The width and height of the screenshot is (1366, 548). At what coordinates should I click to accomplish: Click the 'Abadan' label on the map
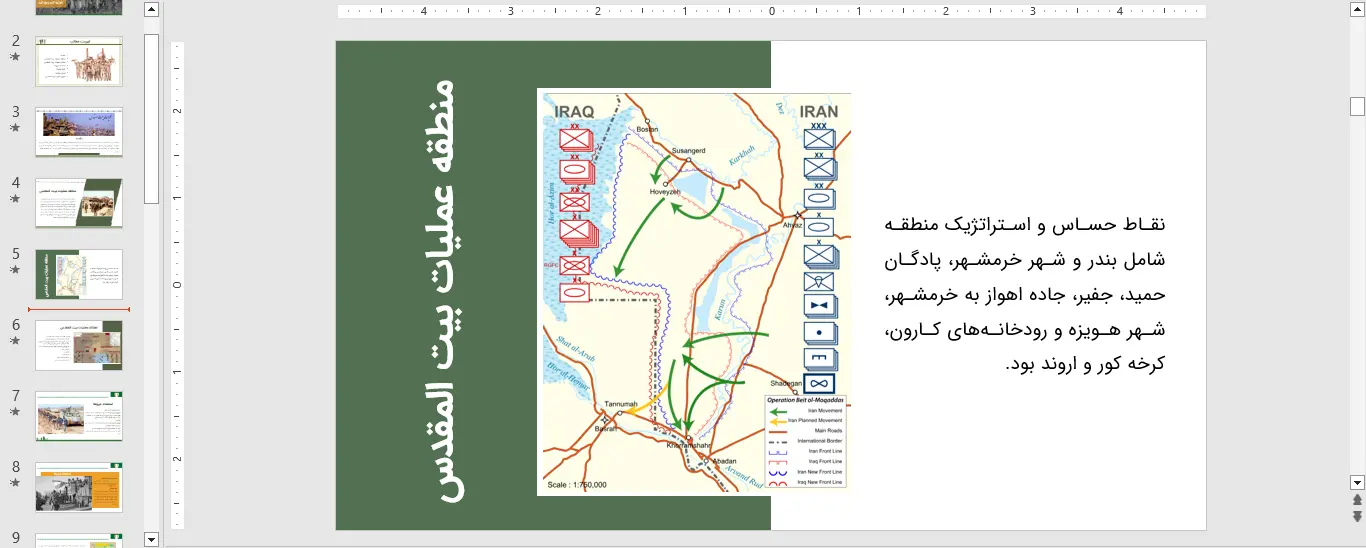click(x=723, y=461)
